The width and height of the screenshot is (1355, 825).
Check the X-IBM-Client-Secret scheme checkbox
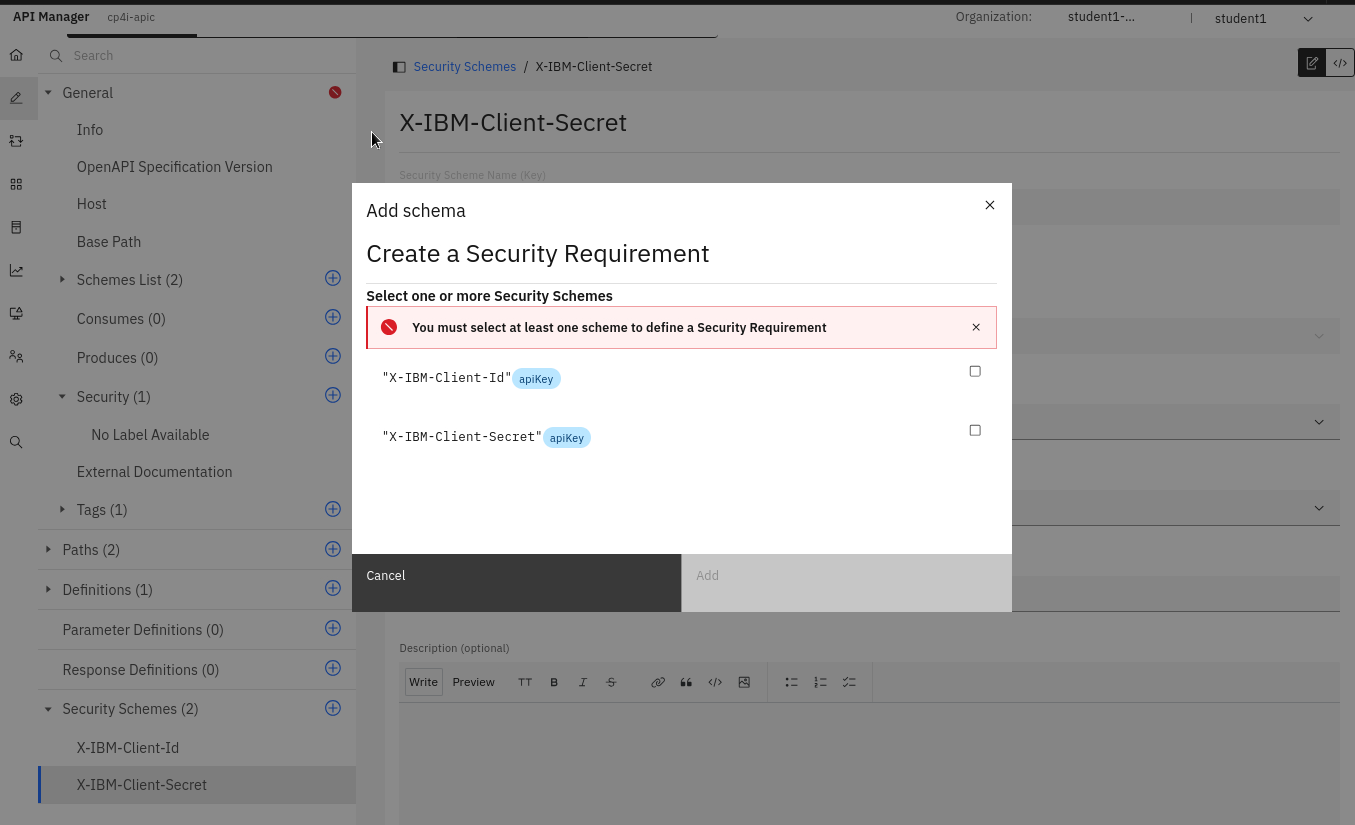[x=975, y=430]
